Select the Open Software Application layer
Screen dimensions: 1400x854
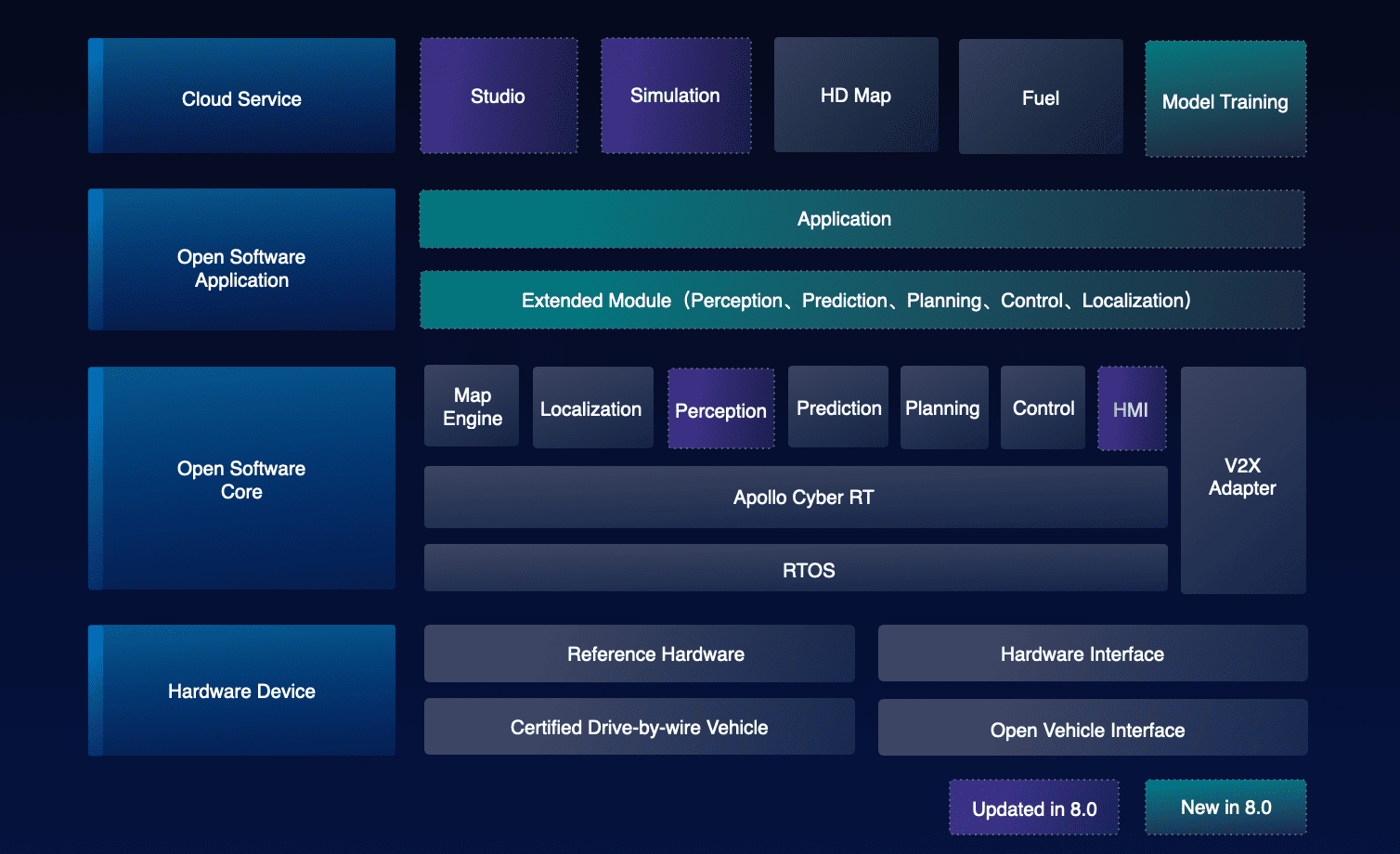point(241,260)
